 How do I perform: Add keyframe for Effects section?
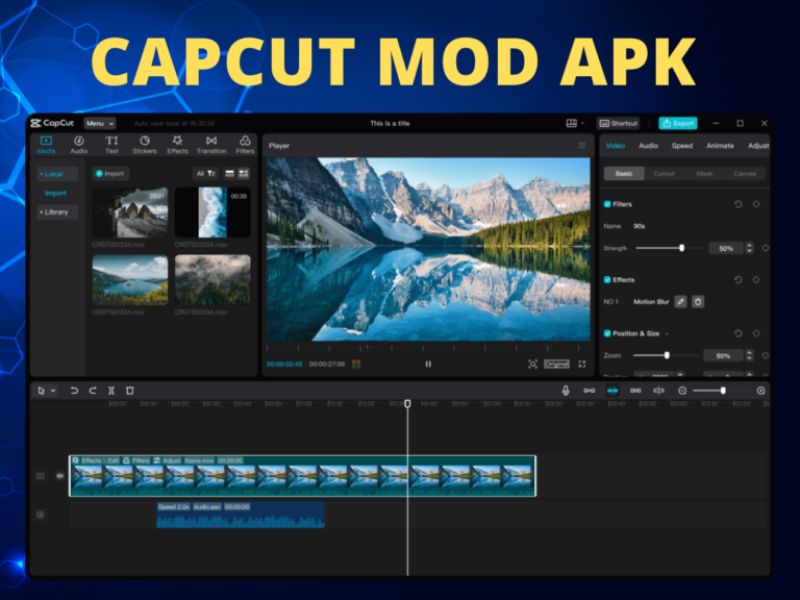[x=756, y=280]
